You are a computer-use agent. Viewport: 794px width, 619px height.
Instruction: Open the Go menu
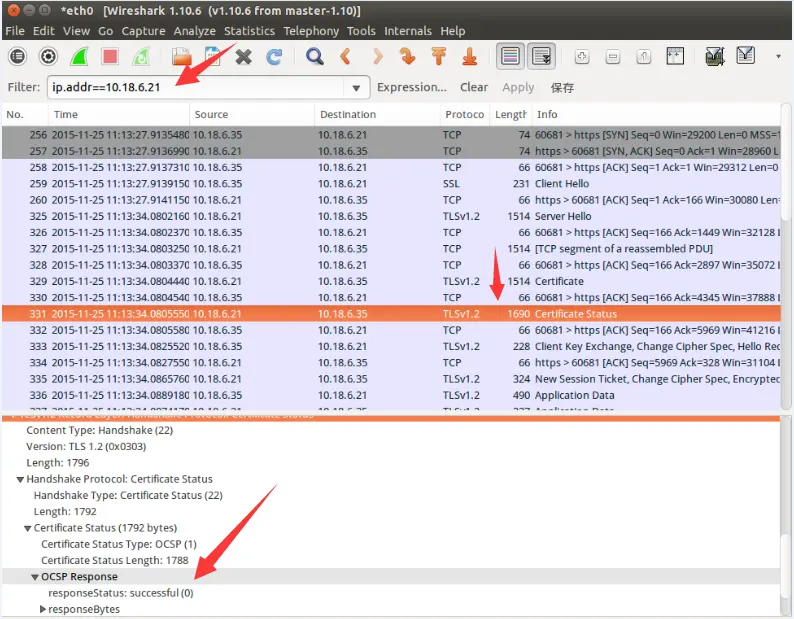tap(105, 31)
